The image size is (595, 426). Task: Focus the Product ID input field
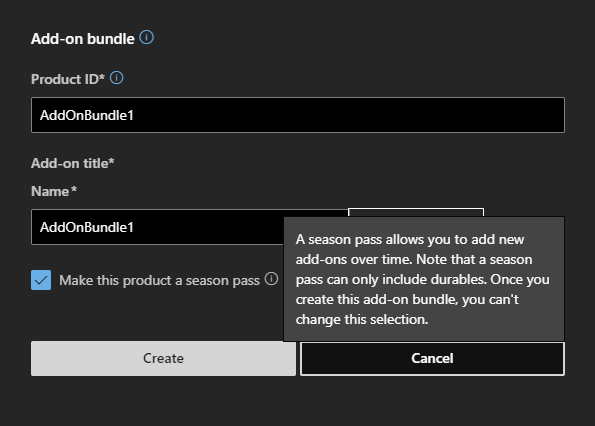point(298,115)
